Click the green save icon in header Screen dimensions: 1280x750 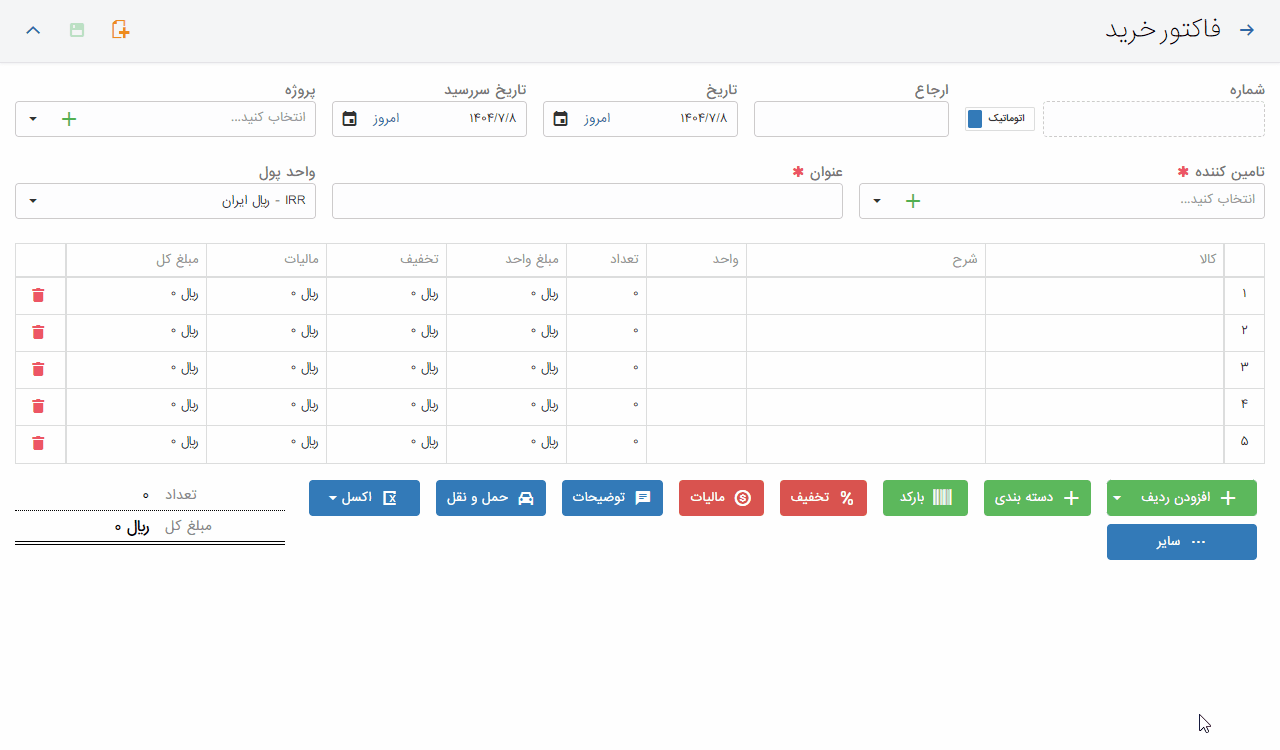(77, 30)
